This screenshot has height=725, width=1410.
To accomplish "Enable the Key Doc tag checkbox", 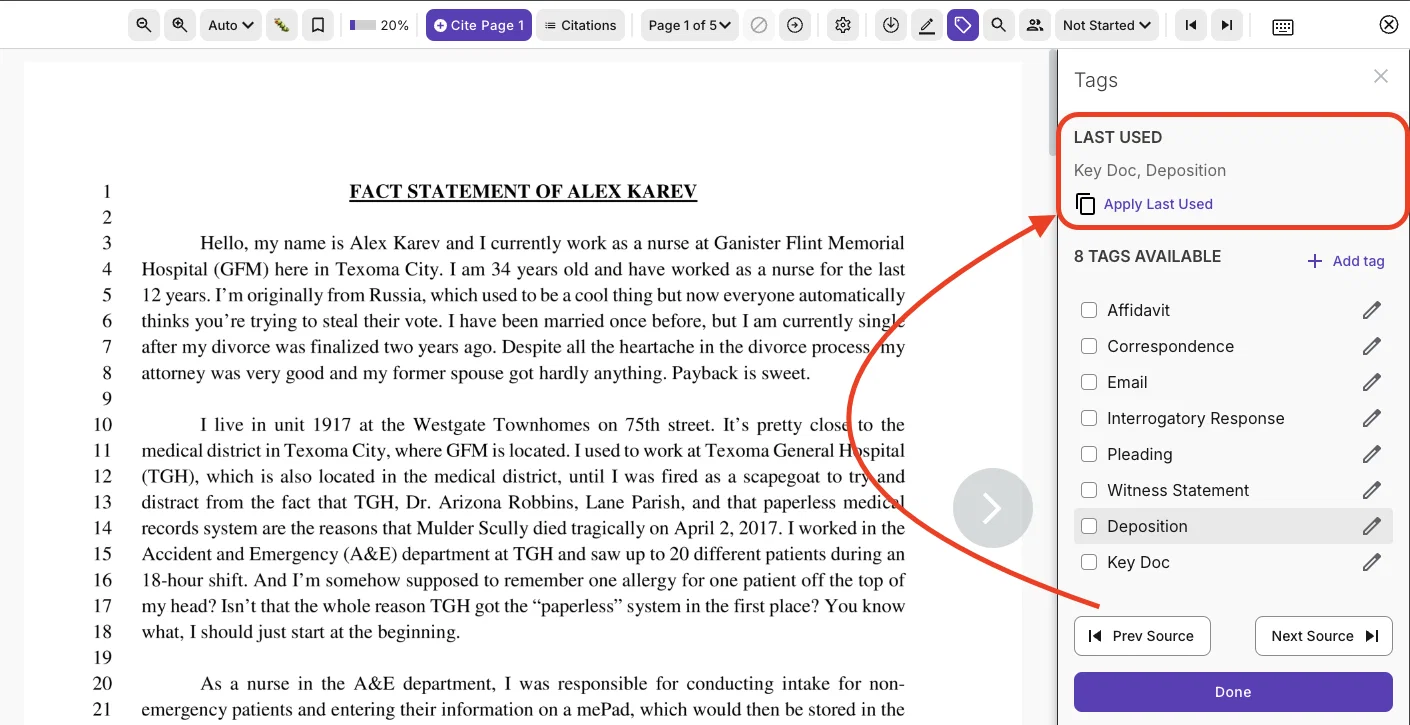I will (1089, 562).
